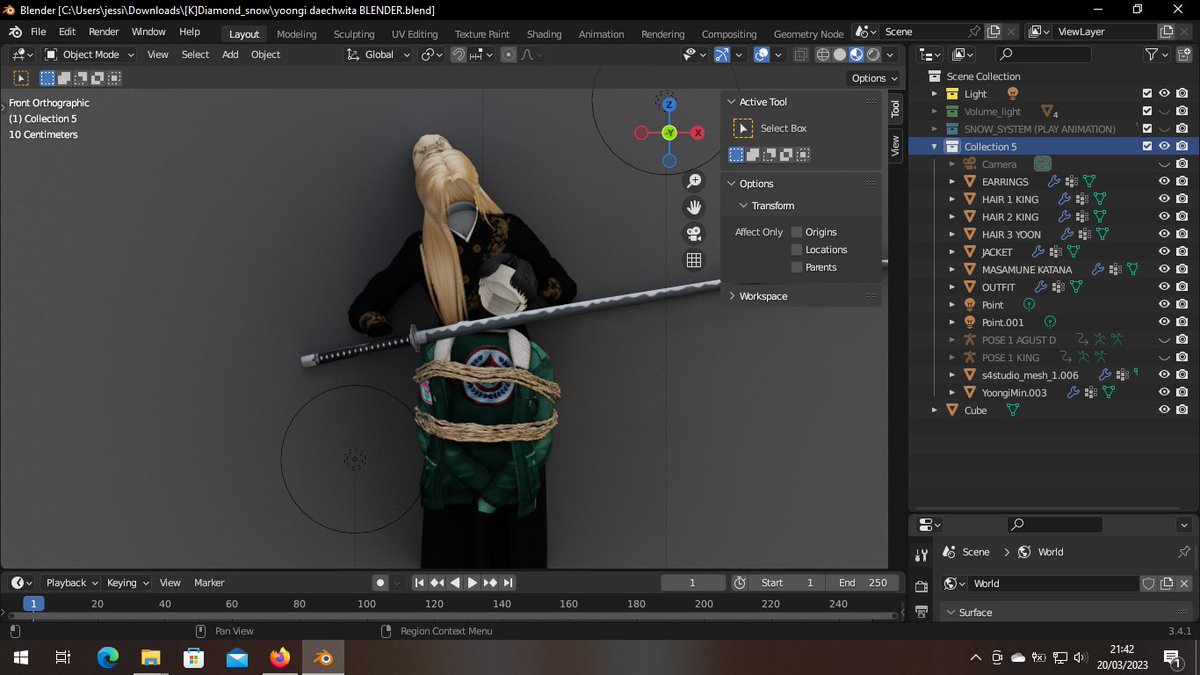Expand the Light collection
This screenshot has height=675, width=1200.
(935, 94)
